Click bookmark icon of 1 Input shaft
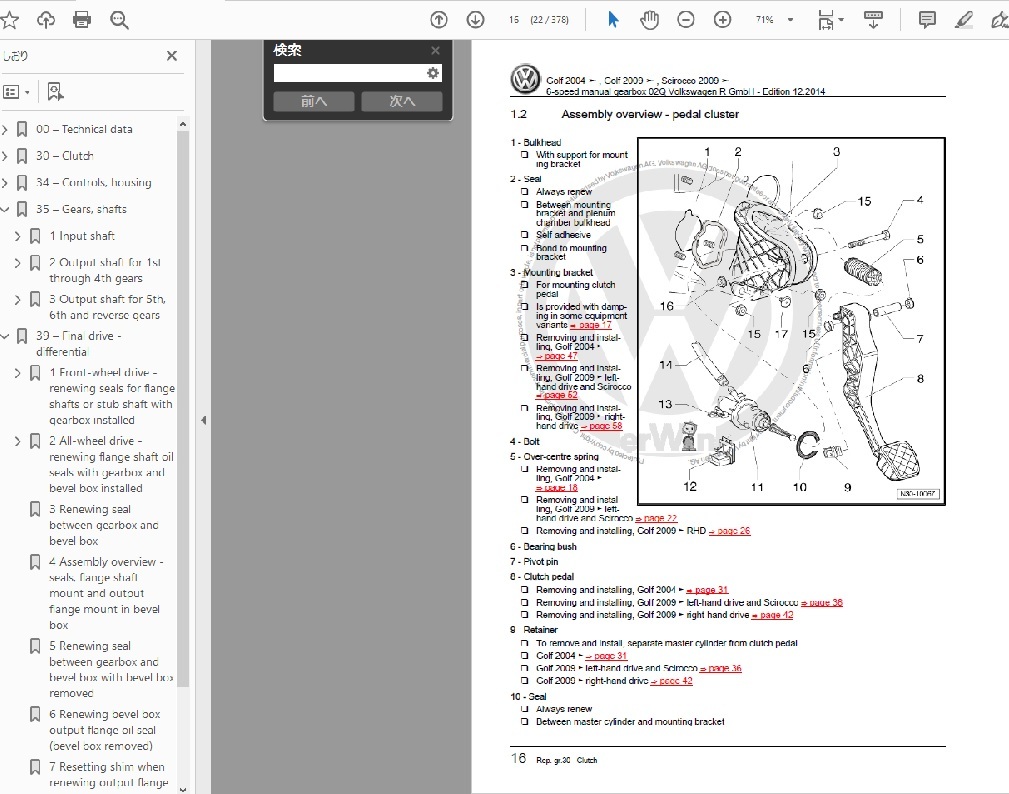 35,236
